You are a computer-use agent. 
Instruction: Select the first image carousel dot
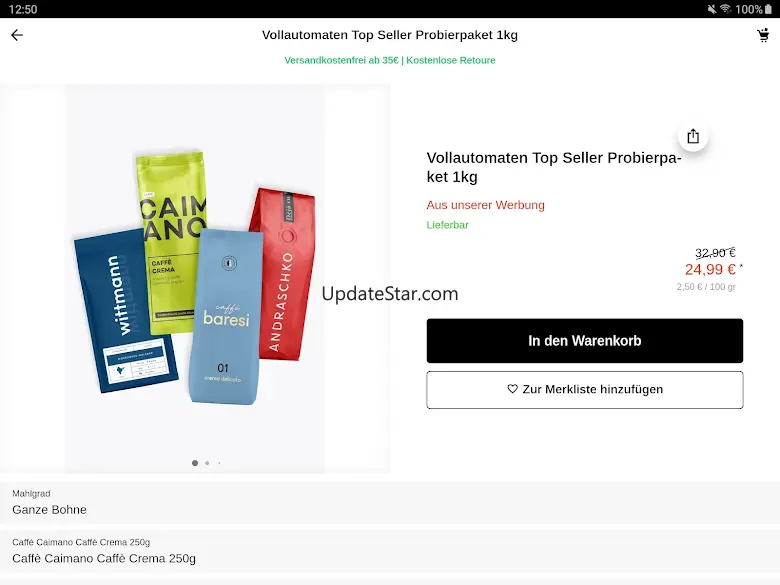[x=195, y=463]
